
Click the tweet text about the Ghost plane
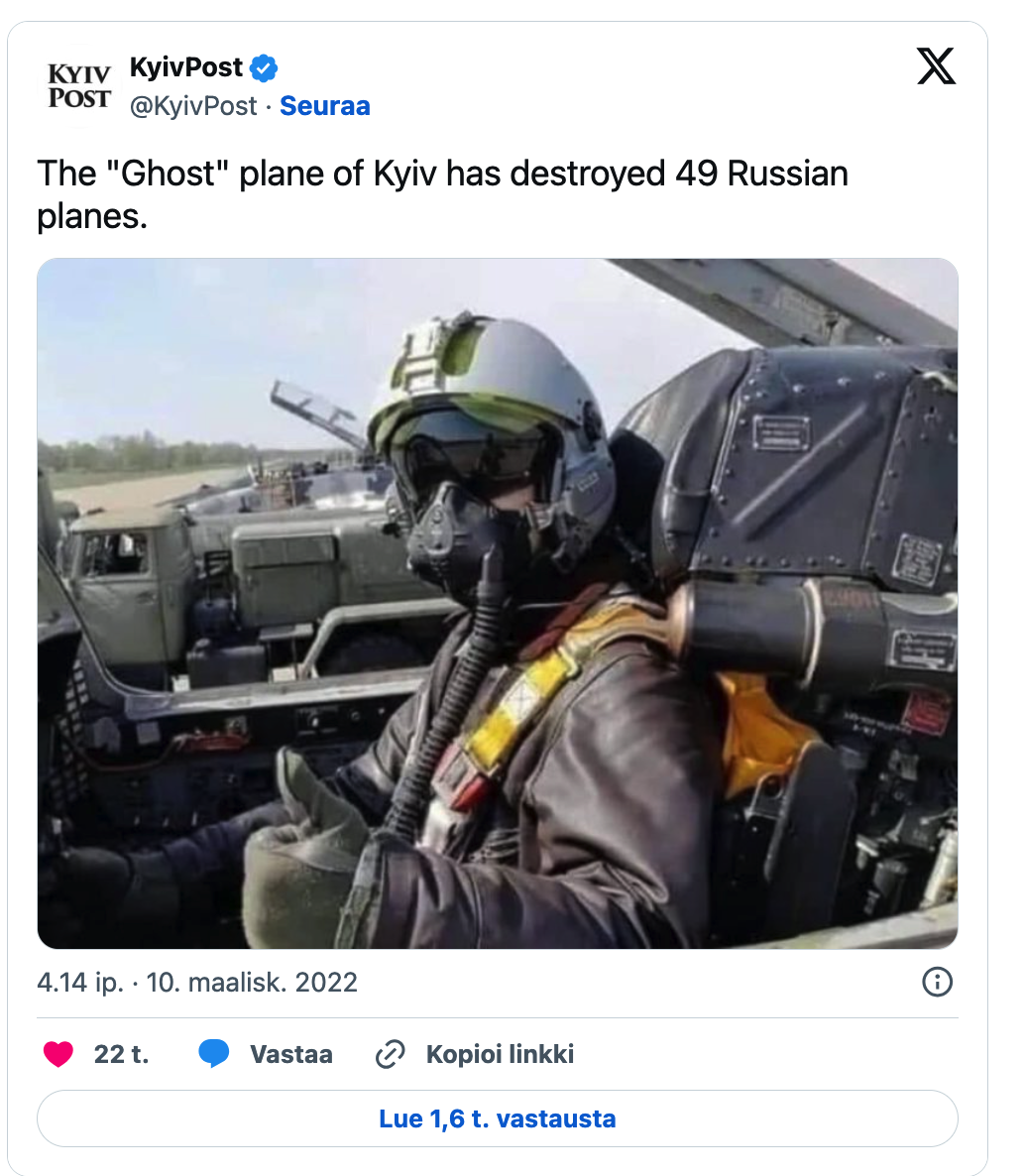coord(442,195)
